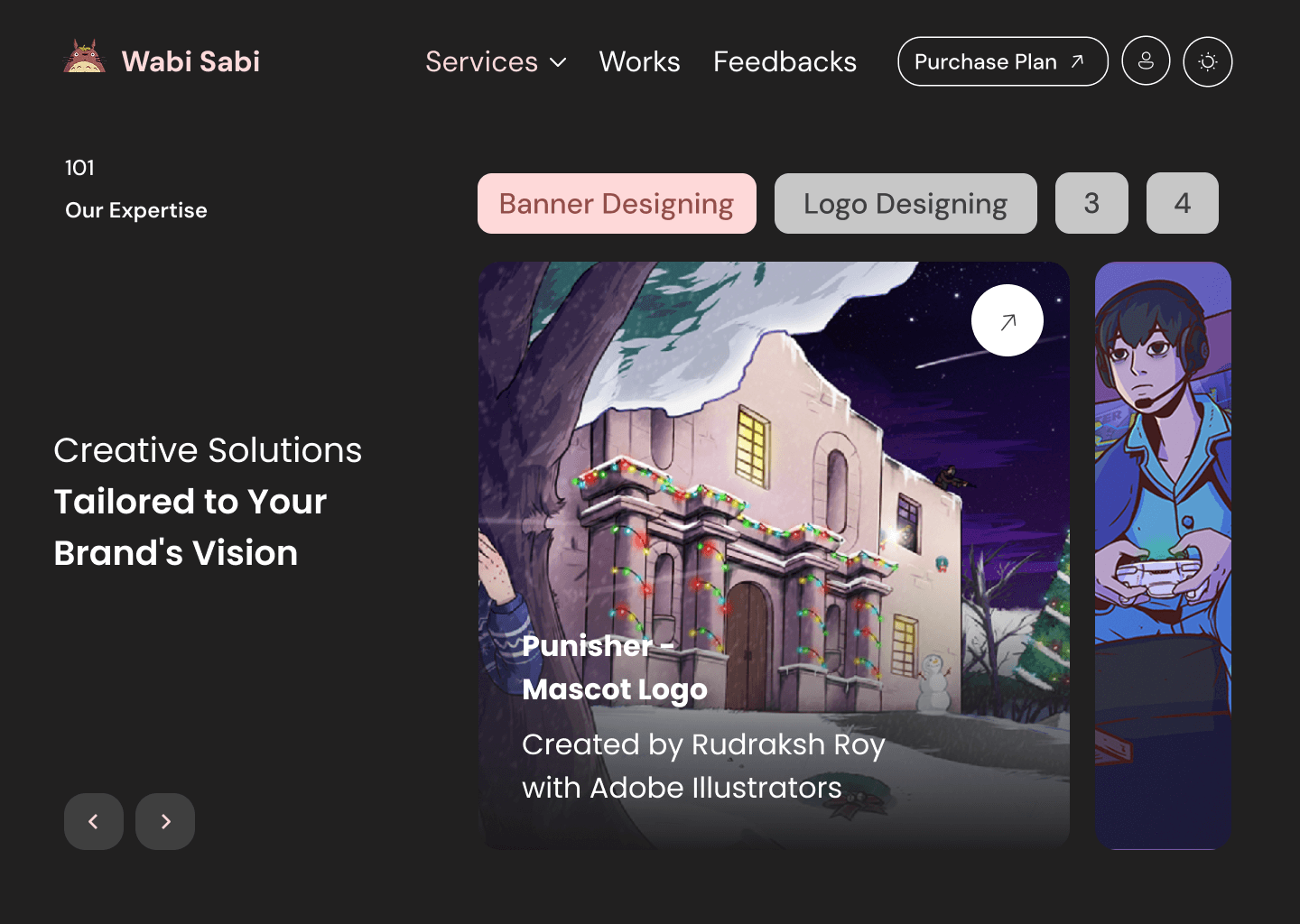Navigate to Feedbacks

[785, 61]
